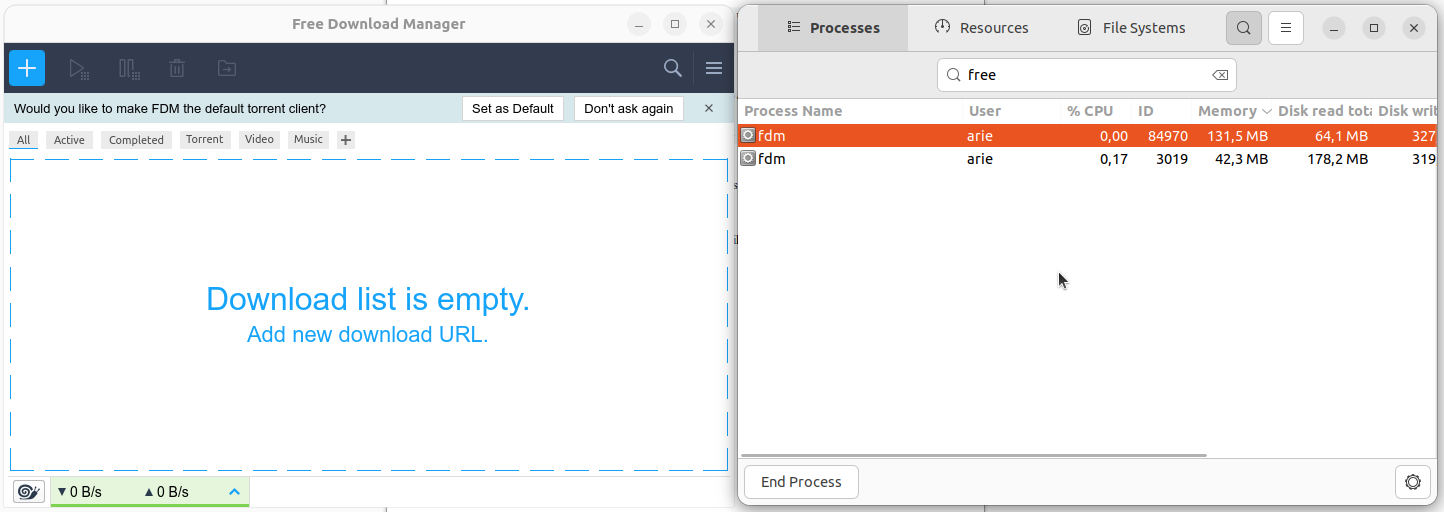The height and width of the screenshot is (512, 1444).
Task: Click the upload speed 0 B/s indicator
Action: tap(166, 492)
